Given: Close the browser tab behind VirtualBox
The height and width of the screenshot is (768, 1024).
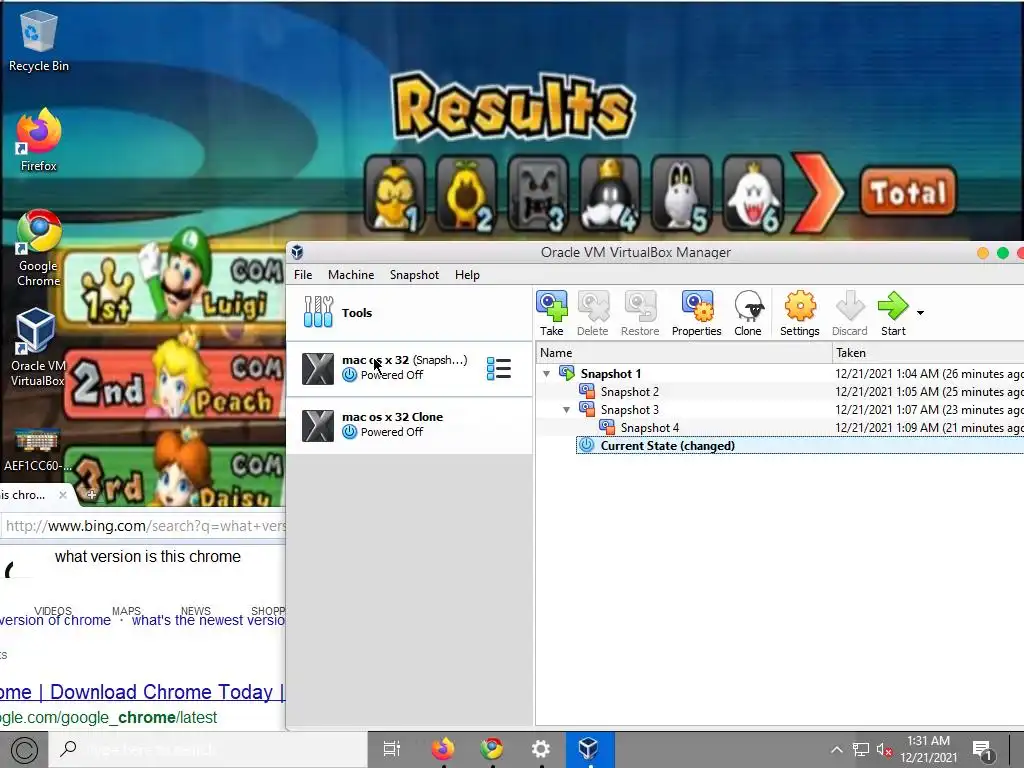Looking at the screenshot, I should (x=63, y=495).
